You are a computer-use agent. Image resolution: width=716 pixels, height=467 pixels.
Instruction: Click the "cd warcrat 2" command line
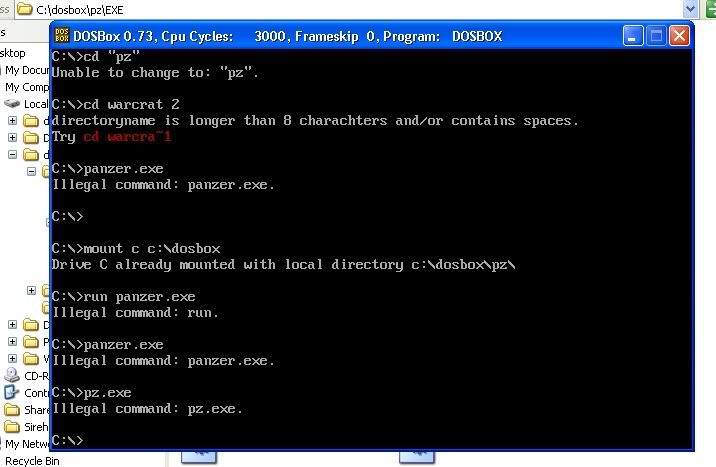(116, 105)
